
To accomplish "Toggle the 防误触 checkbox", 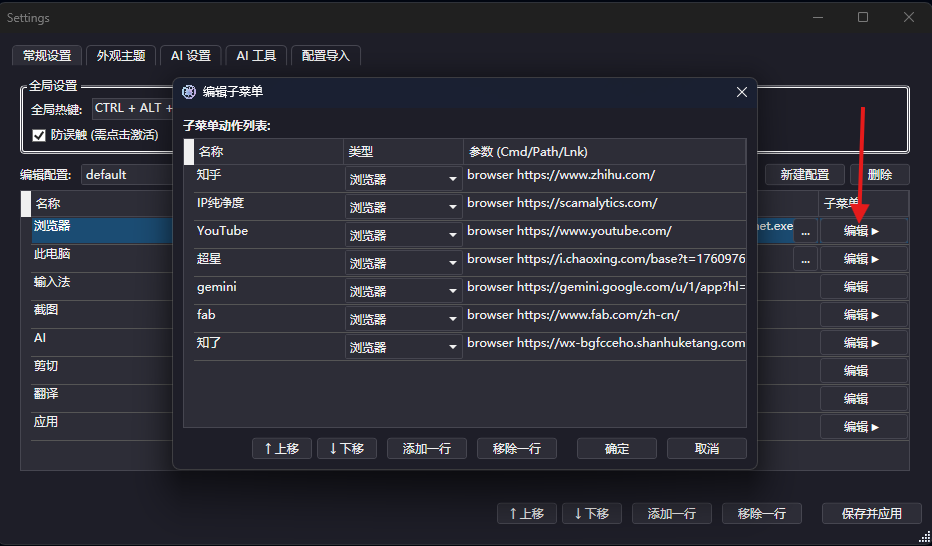I will [x=39, y=135].
